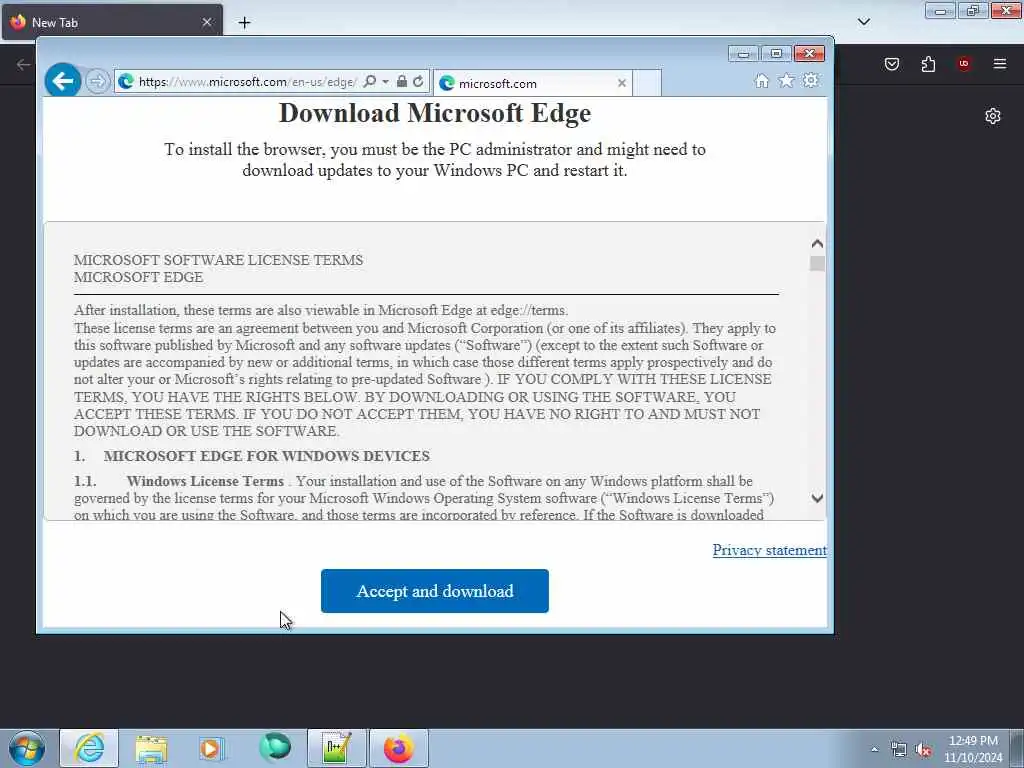This screenshot has width=1024, height=768.
Task: Click the Firefox back arrow
Action: pyautogui.click(x=23, y=64)
